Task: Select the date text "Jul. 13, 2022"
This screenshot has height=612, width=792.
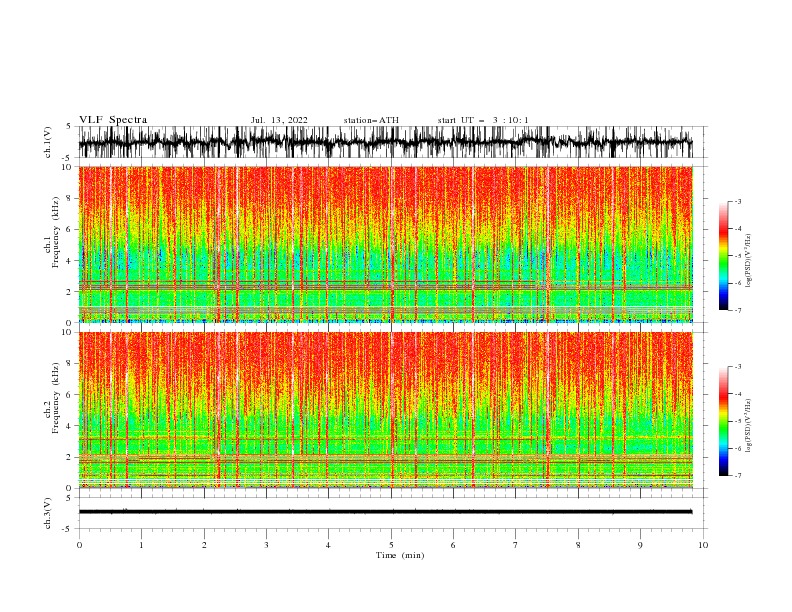Action: pos(279,120)
